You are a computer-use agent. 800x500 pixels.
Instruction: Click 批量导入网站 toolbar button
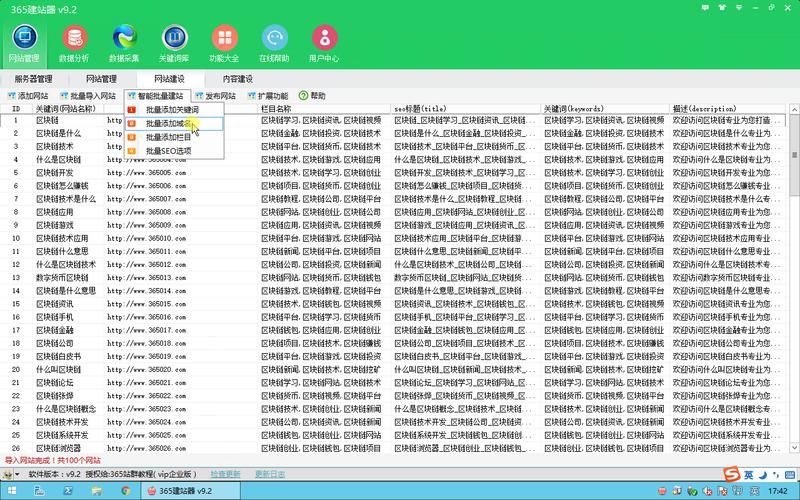88,96
